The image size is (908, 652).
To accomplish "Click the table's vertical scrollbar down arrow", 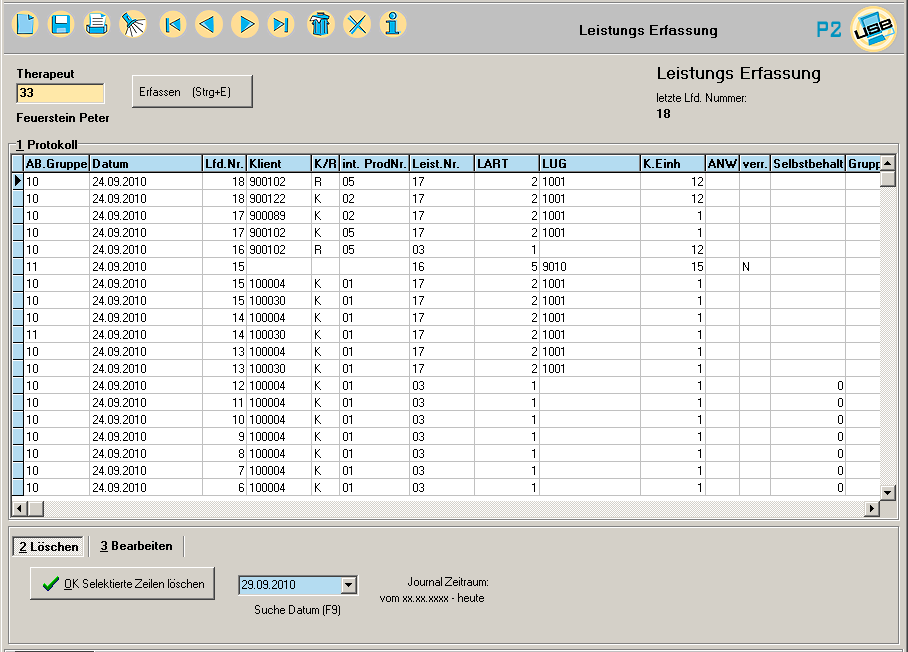I will click(x=887, y=492).
